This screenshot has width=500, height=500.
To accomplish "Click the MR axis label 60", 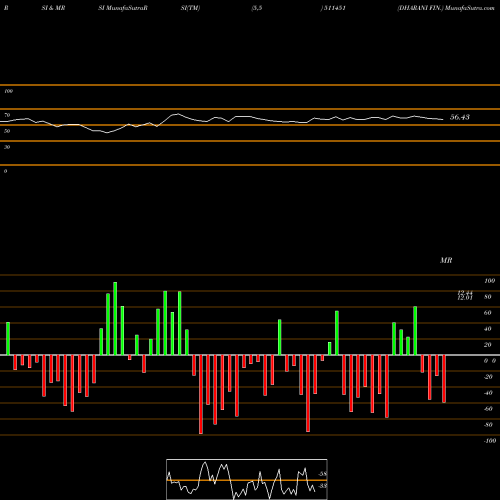I will click(488, 313).
